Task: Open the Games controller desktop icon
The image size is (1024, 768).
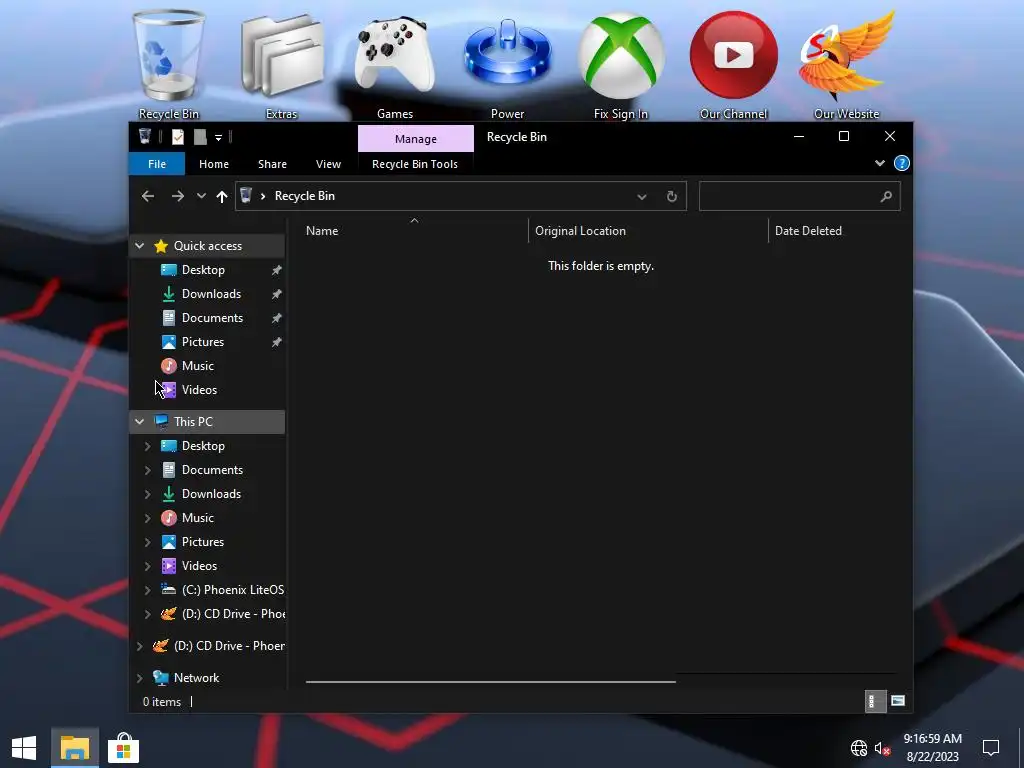Action: [394, 64]
